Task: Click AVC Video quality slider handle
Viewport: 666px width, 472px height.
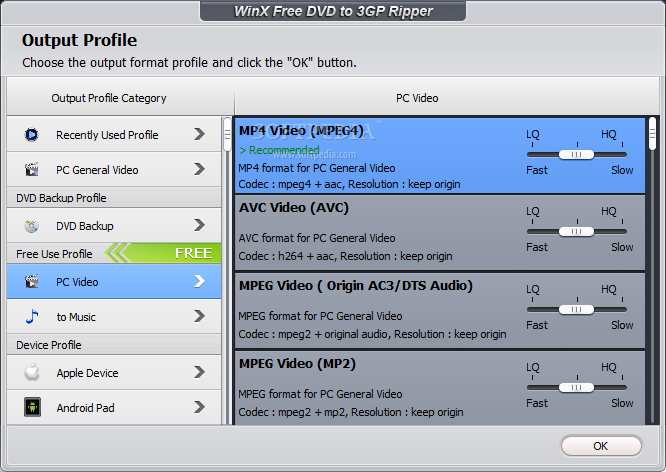Action: 576,232
